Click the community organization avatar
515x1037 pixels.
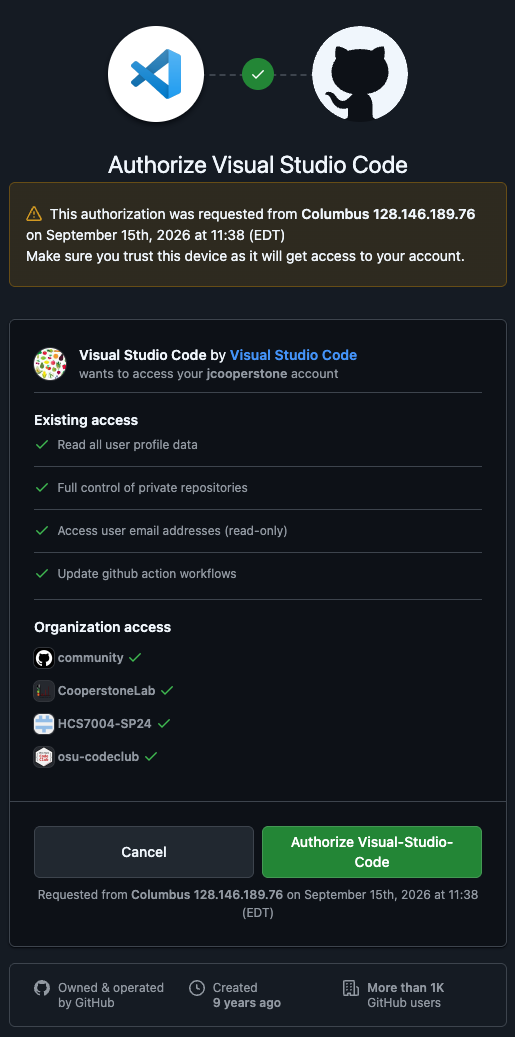coord(44,658)
